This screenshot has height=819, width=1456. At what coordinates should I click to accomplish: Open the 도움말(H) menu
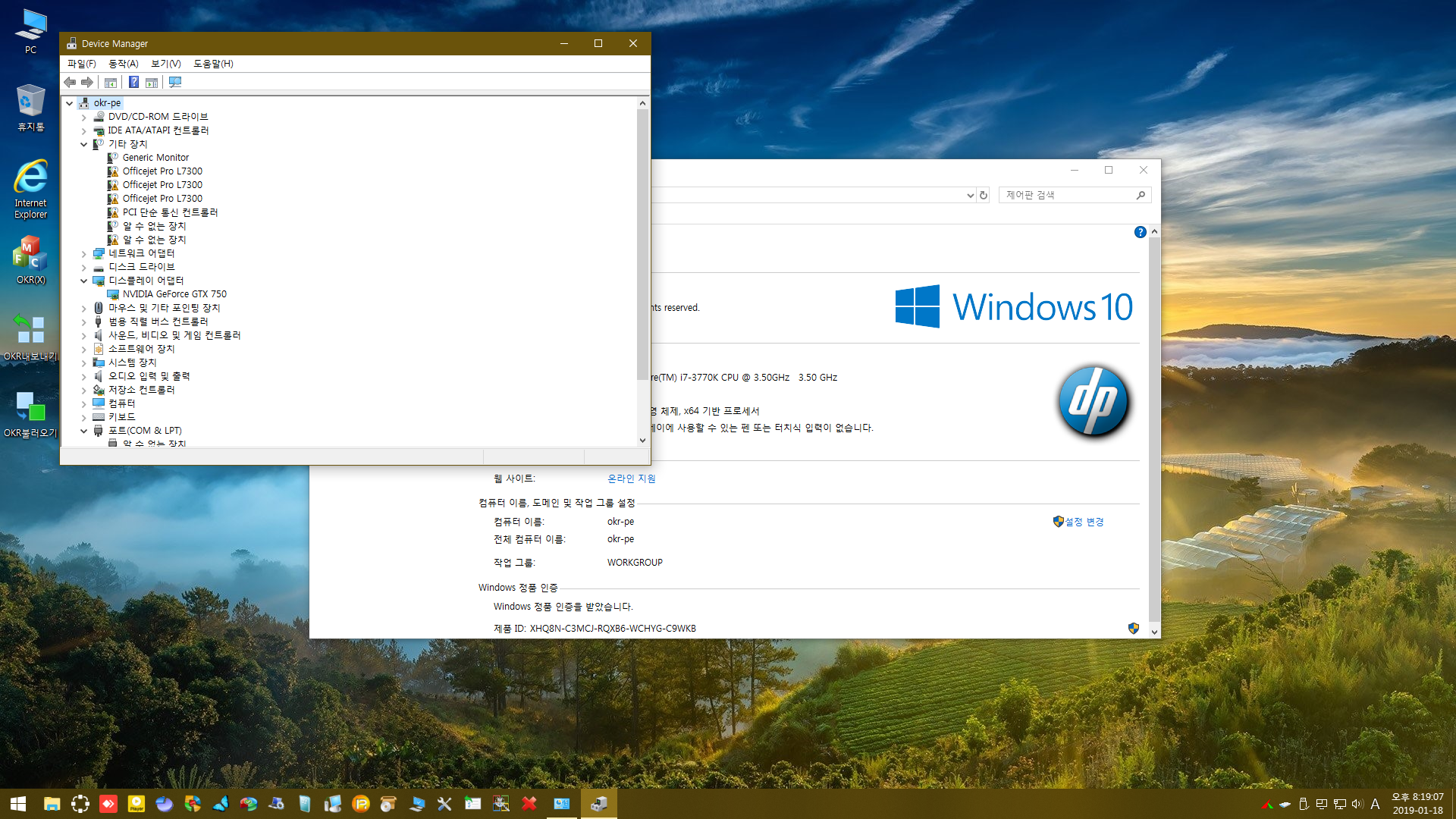pyautogui.click(x=213, y=64)
